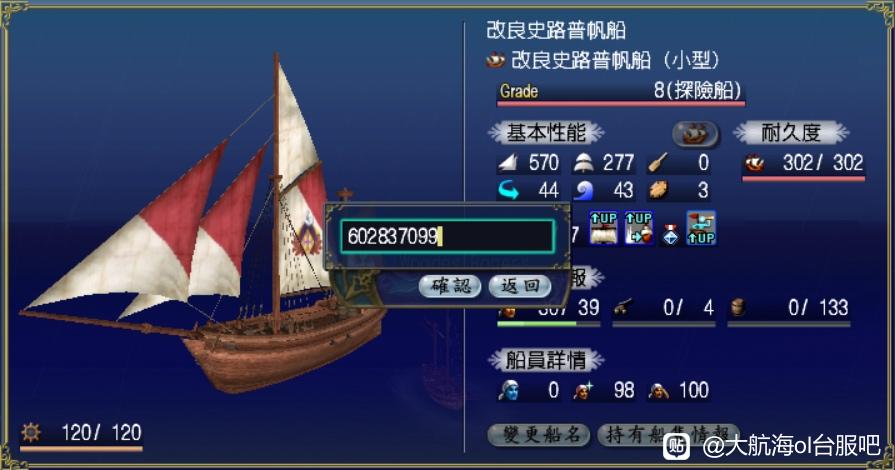Click the vertical sail stat icon showing 570
The width and height of the screenshot is (895, 470).
[507, 164]
